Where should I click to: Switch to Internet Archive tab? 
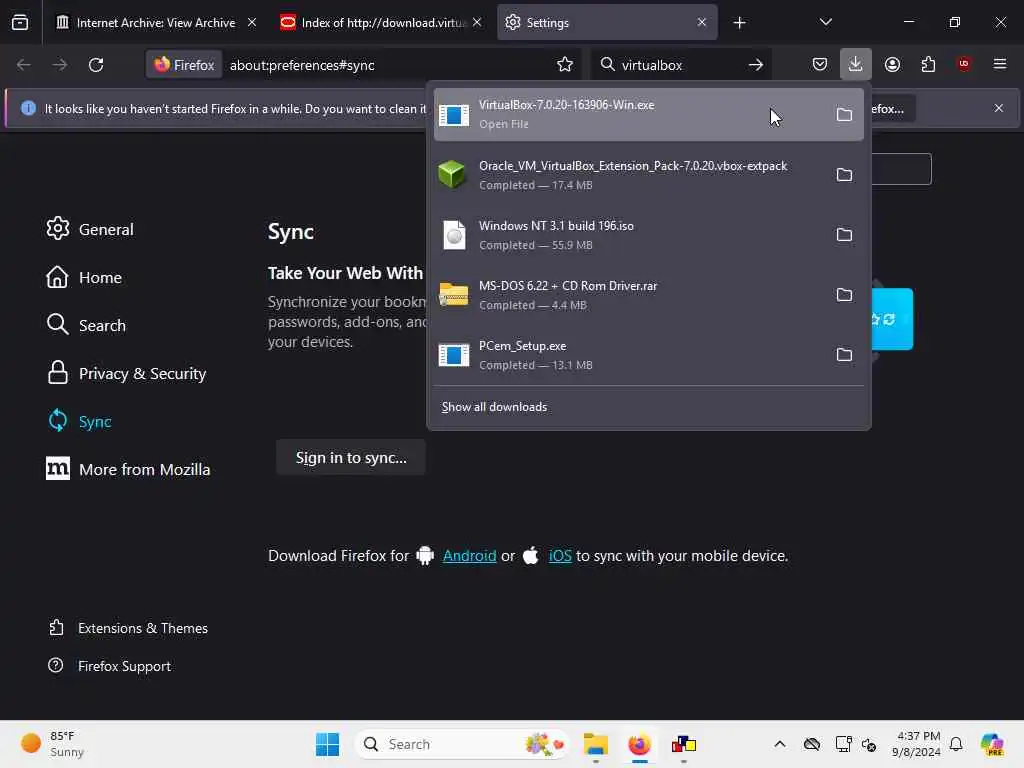tap(155, 23)
